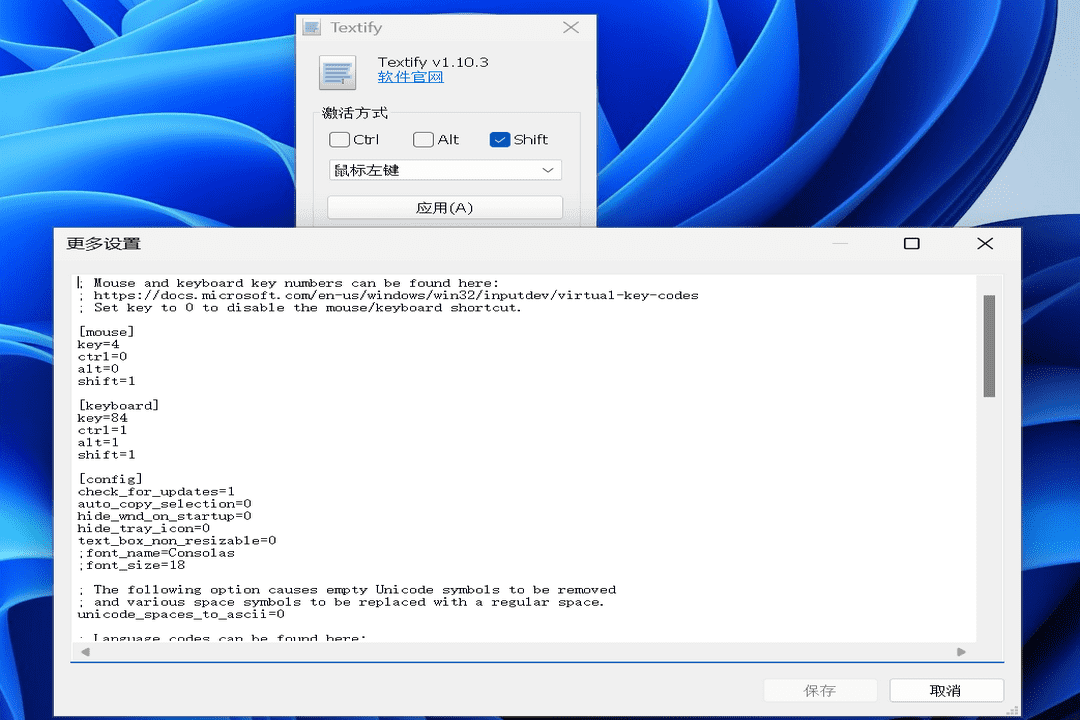
Task: Click the auto_copy_selection=0 line
Action: 165,504
